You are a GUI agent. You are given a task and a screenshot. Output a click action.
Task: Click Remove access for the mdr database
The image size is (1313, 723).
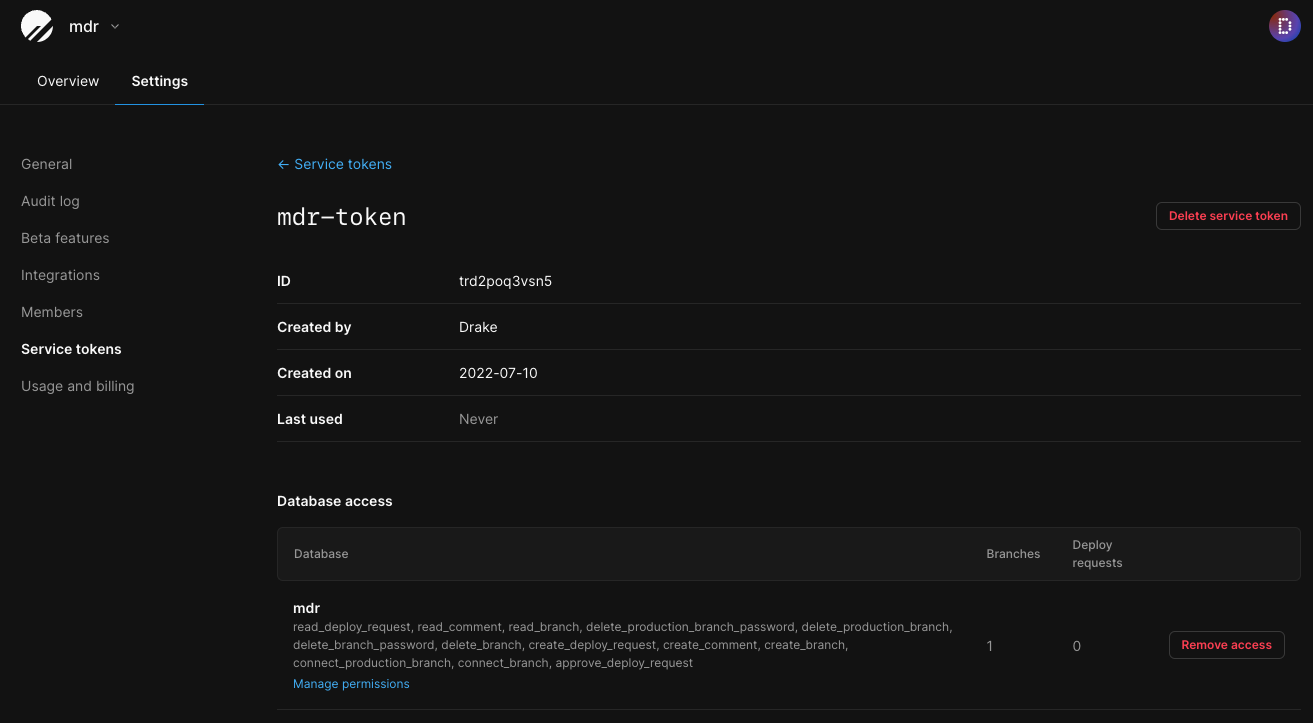tap(1226, 645)
